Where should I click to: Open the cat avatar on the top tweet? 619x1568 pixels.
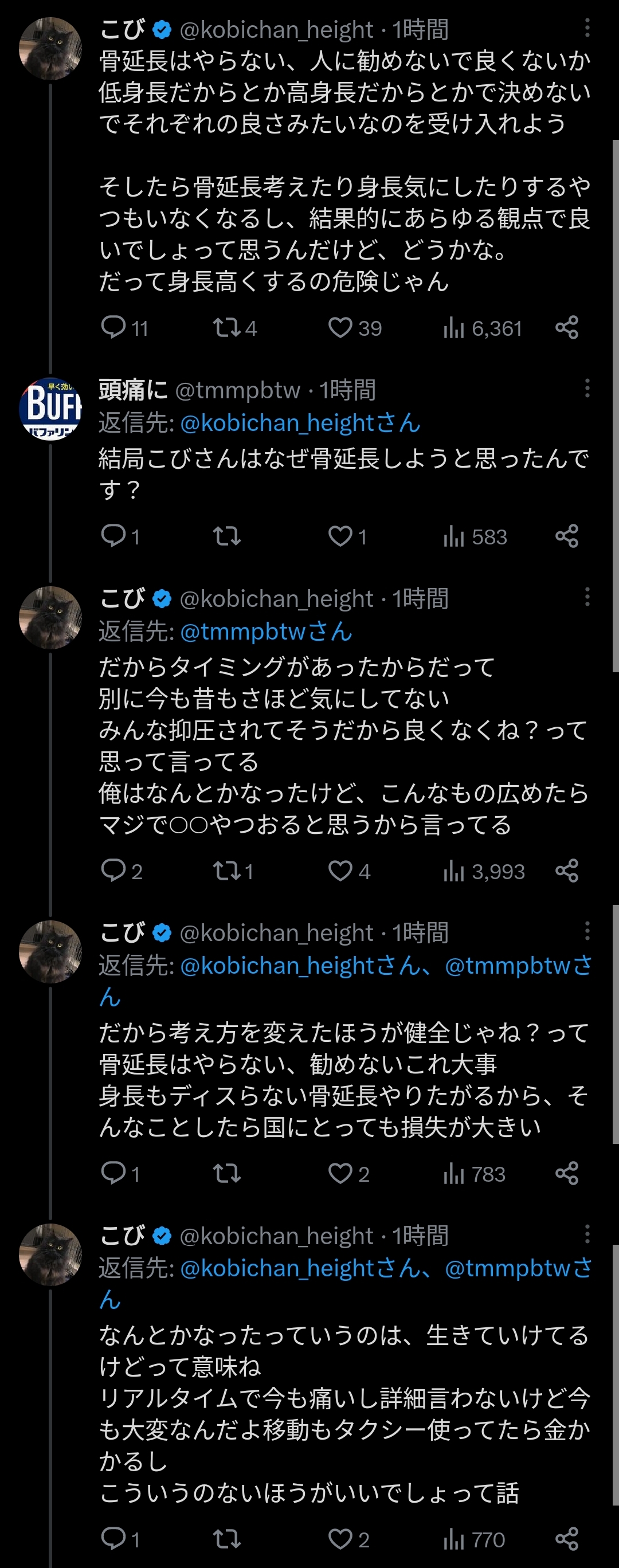tap(50, 48)
